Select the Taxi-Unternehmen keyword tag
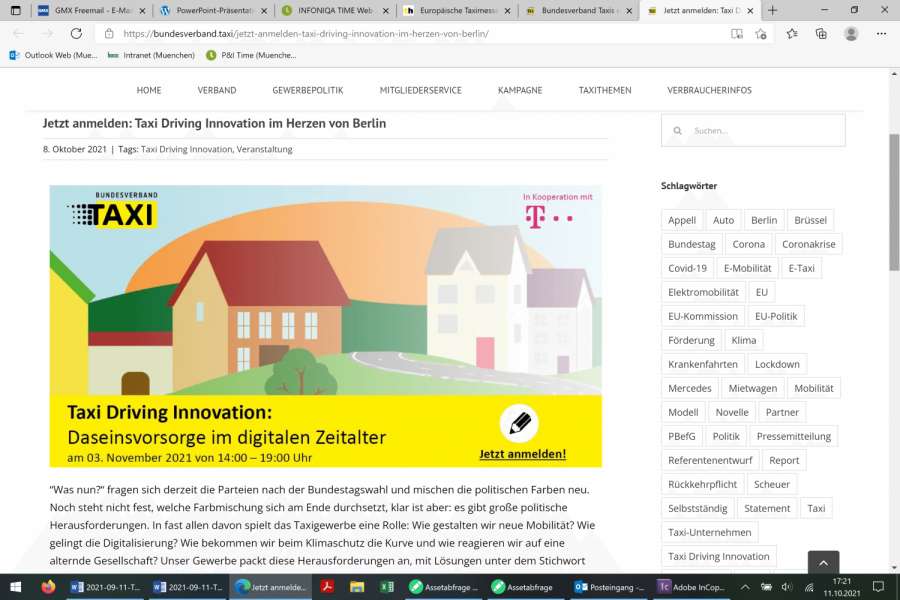The height and width of the screenshot is (600, 900). click(709, 532)
